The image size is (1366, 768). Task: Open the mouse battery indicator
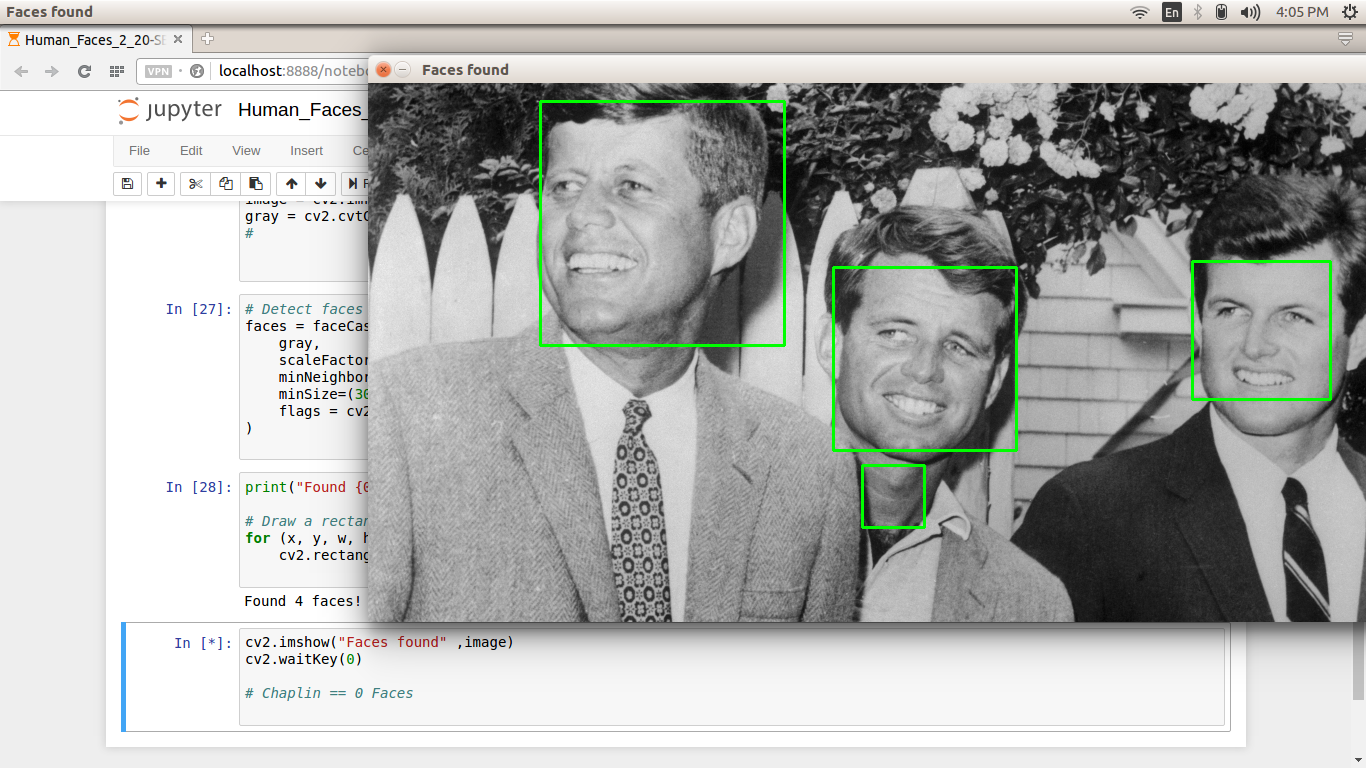[1221, 12]
